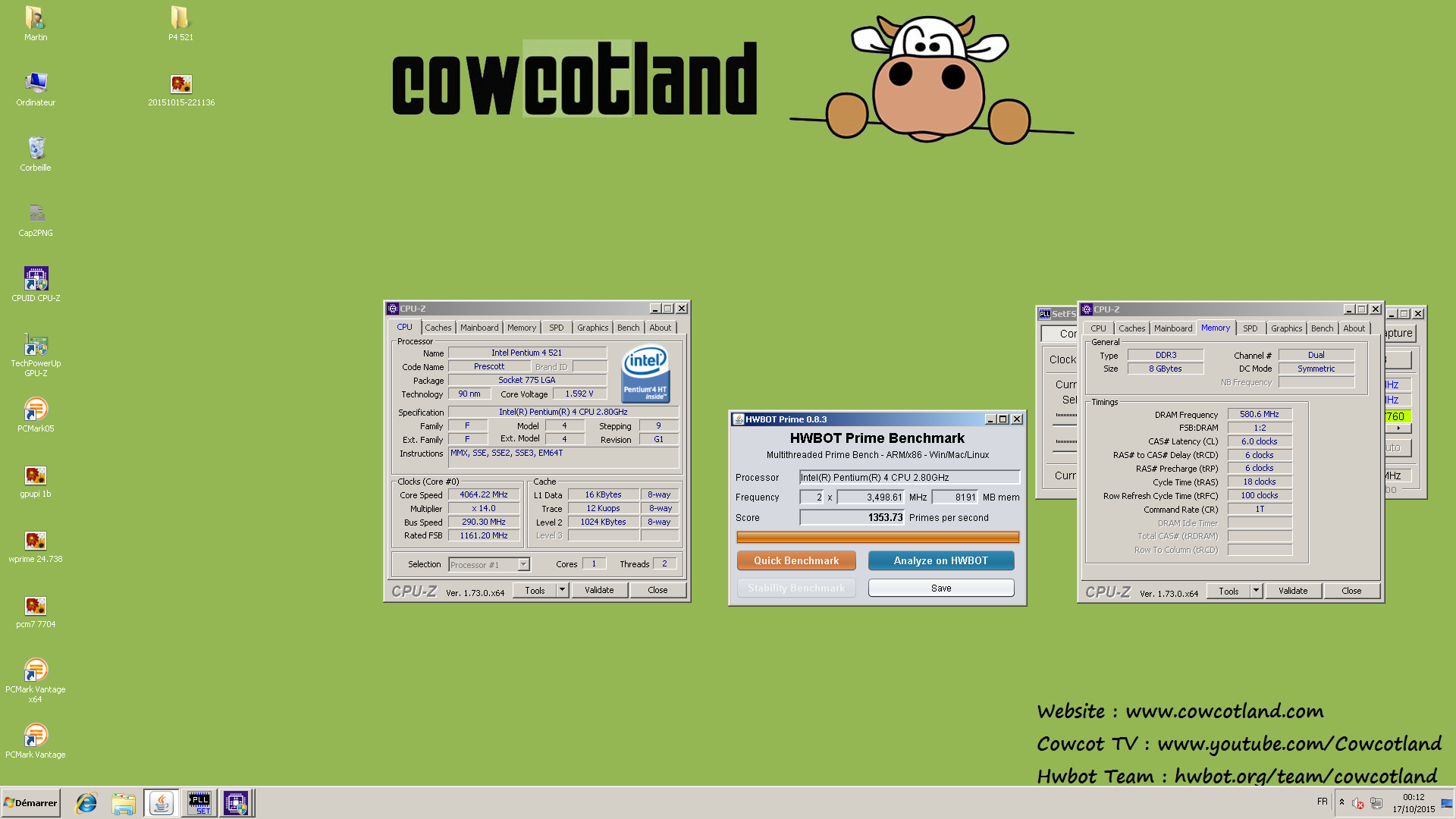Select the wprime 24.738 image file
Image resolution: width=1456 pixels, height=819 pixels.
36,545
